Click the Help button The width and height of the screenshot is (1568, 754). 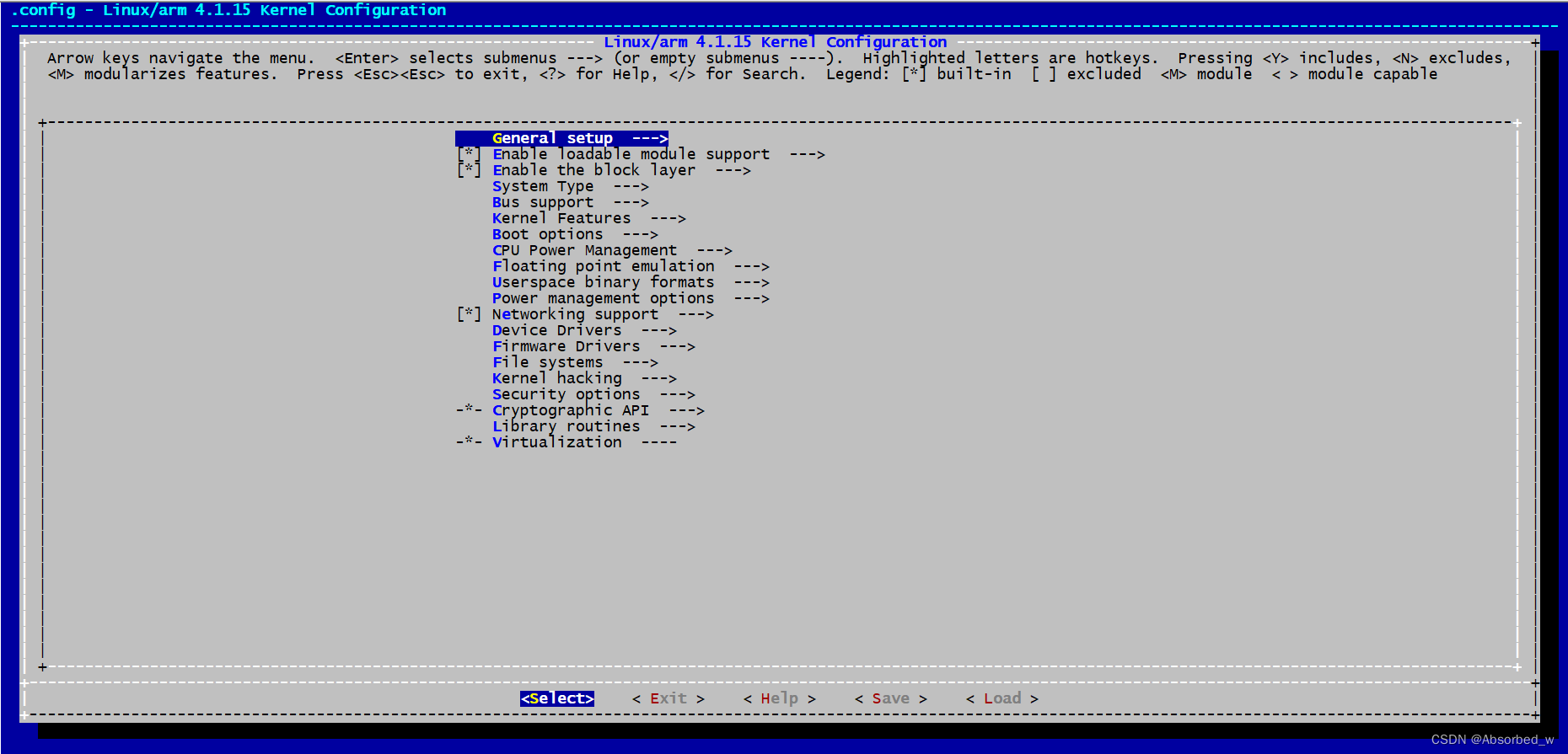(780, 698)
